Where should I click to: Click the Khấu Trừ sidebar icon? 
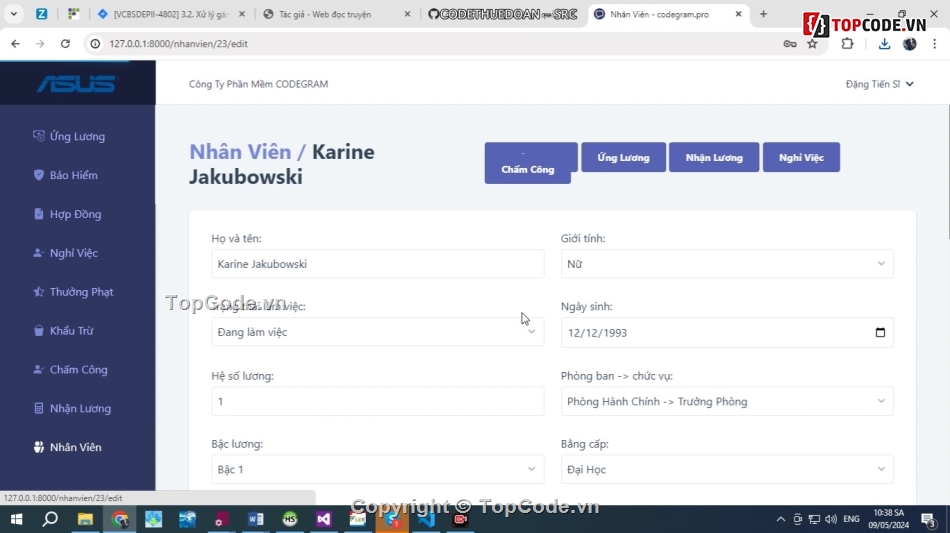click(x=39, y=331)
